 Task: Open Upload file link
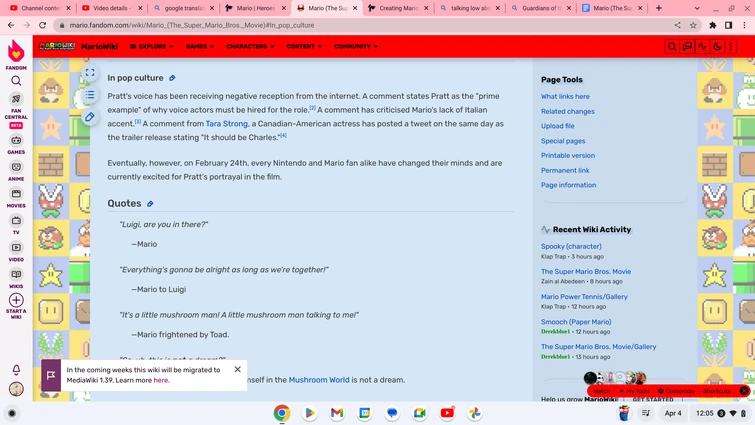coord(557,126)
